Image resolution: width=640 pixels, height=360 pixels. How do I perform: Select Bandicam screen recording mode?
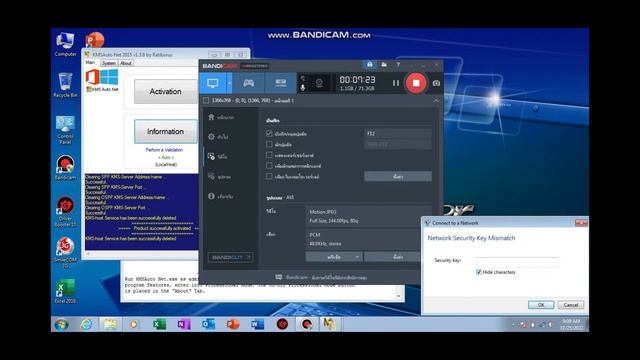coord(213,83)
